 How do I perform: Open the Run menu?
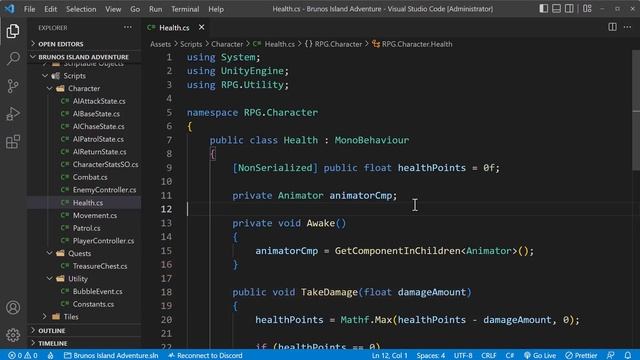tap(156, 9)
